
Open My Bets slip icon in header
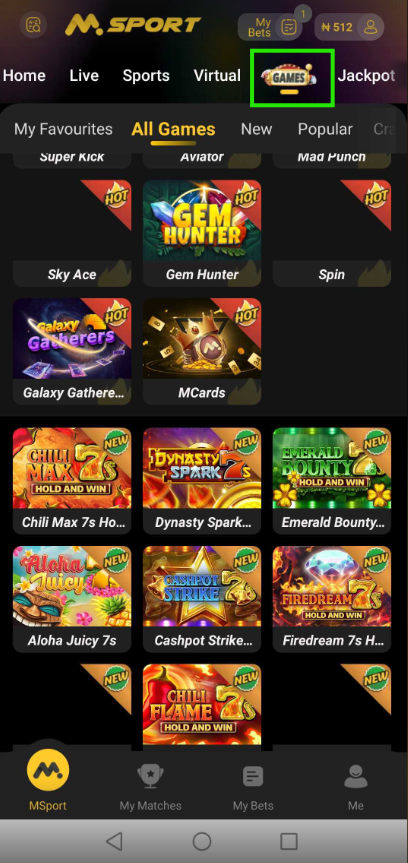[x=289, y=26]
